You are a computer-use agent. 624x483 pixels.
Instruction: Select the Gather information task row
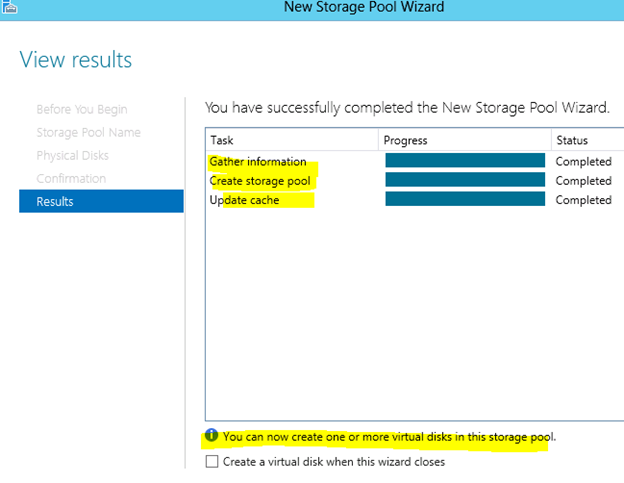click(415, 162)
